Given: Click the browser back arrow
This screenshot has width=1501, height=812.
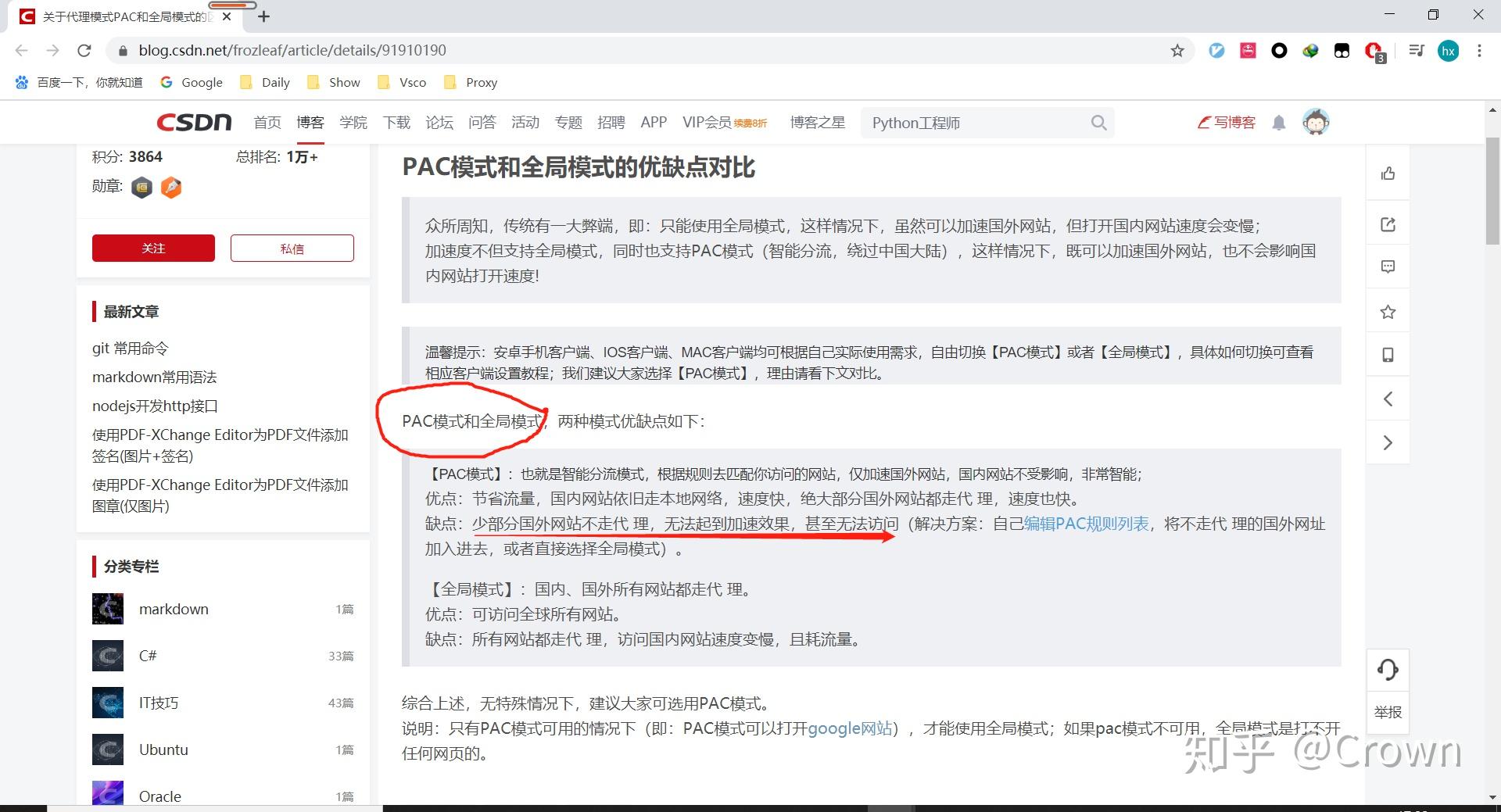Looking at the screenshot, I should pyautogui.click(x=21, y=51).
